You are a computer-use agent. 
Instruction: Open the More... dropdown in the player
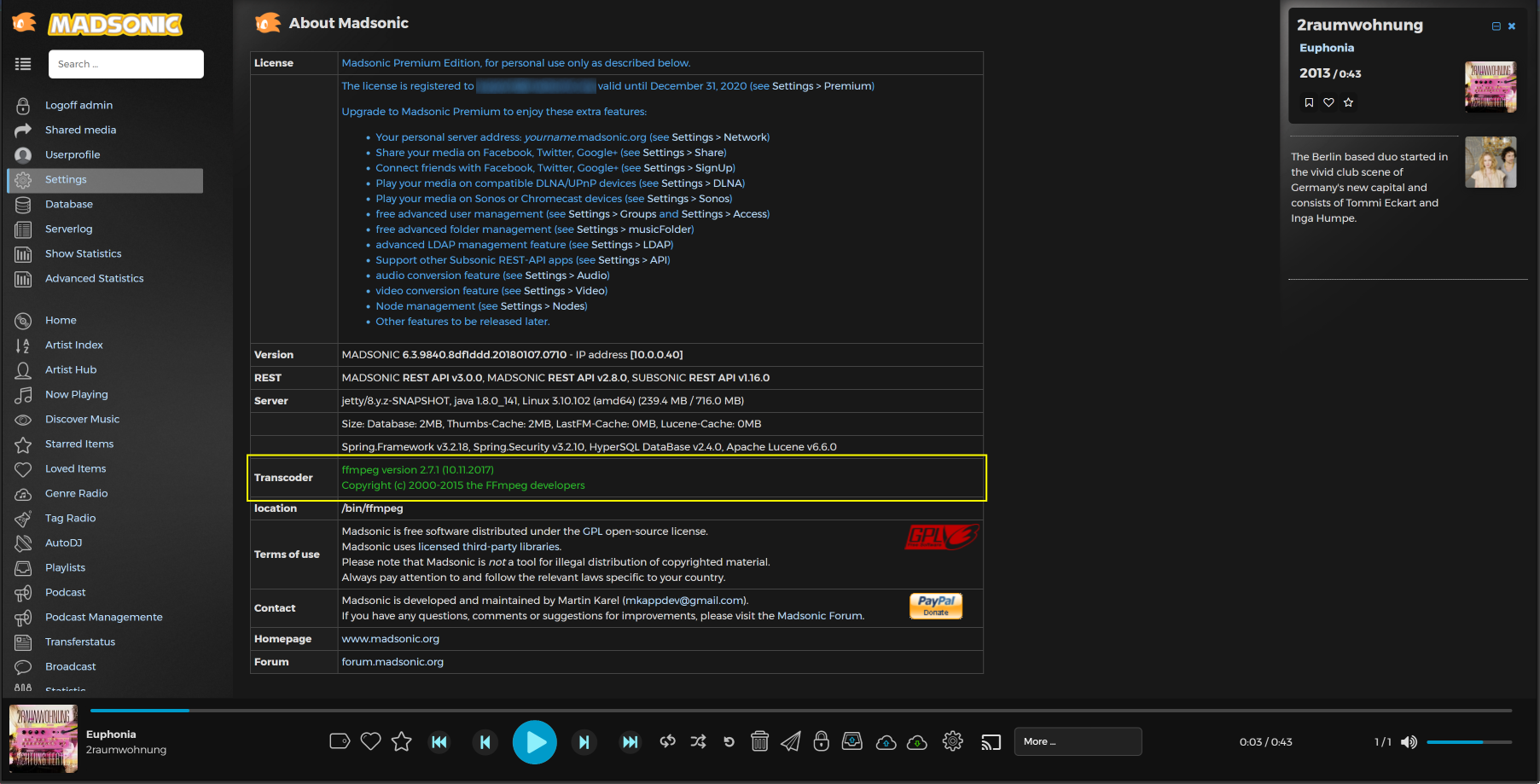click(1077, 741)
